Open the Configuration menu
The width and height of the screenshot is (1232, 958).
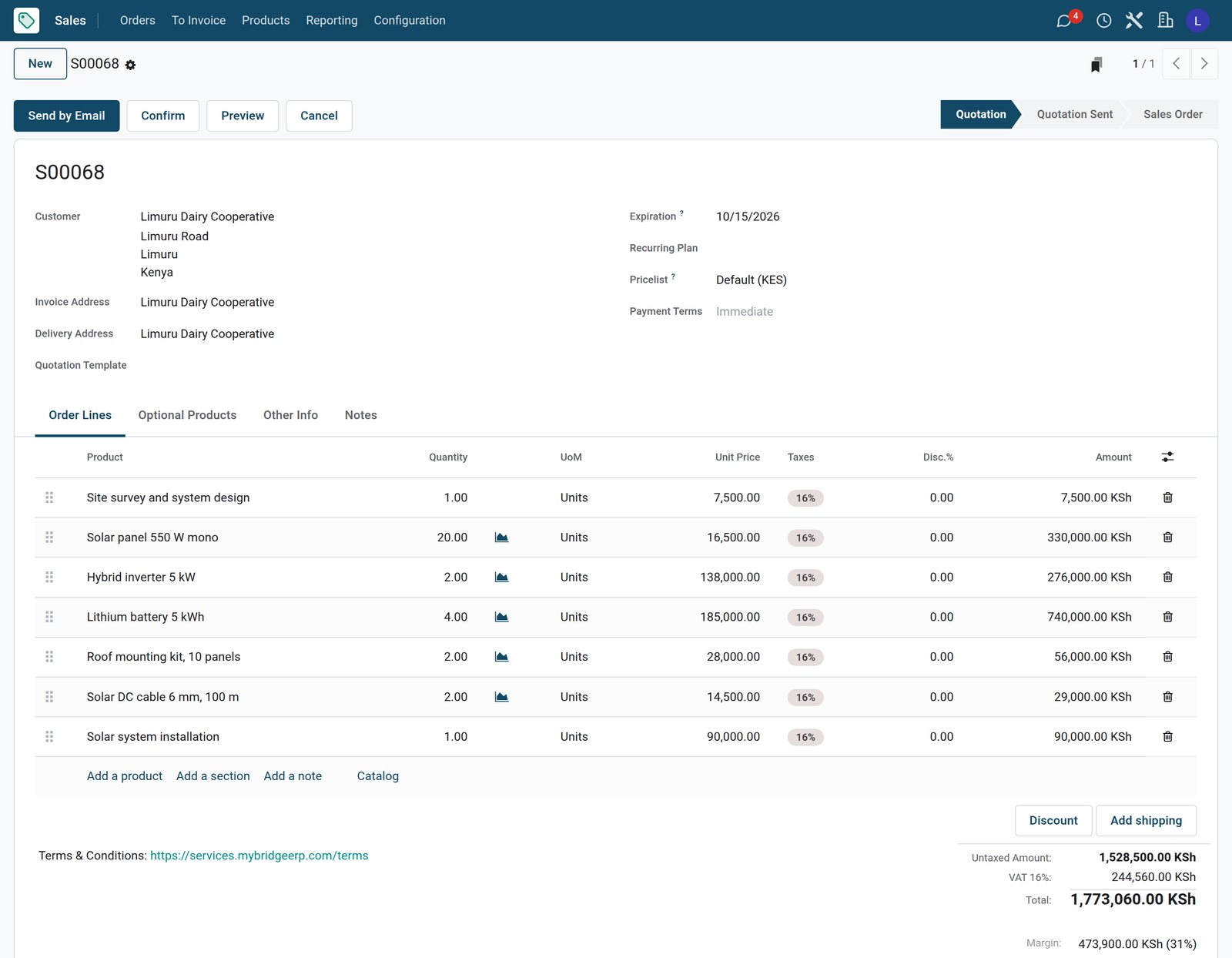409,21
